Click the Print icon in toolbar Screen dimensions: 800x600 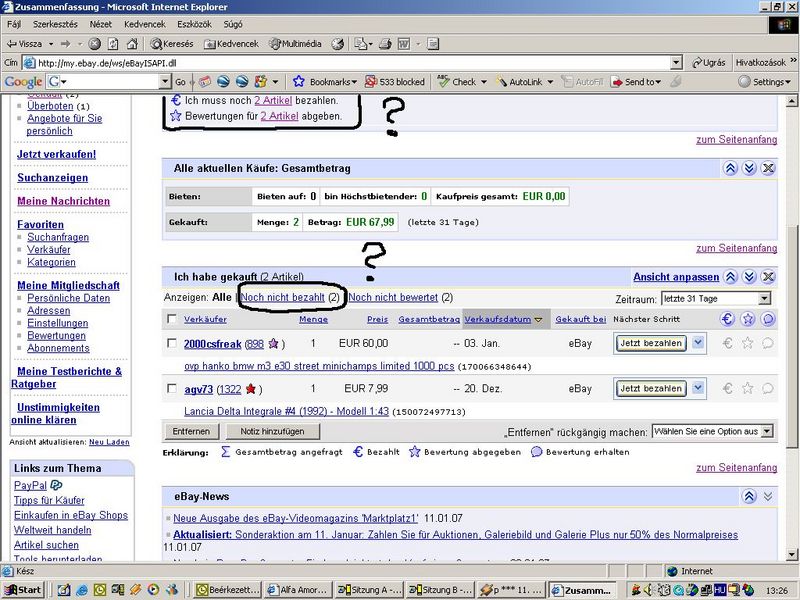(385, 44)
